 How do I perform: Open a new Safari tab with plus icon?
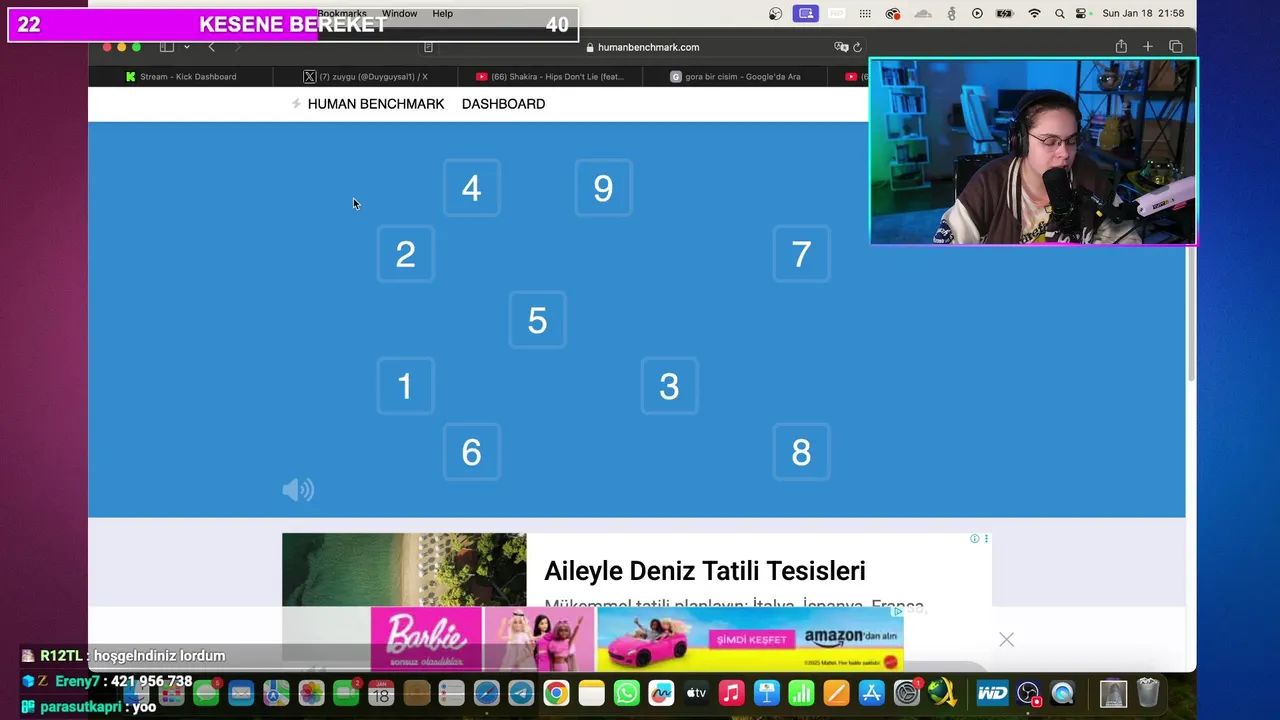1148,47
